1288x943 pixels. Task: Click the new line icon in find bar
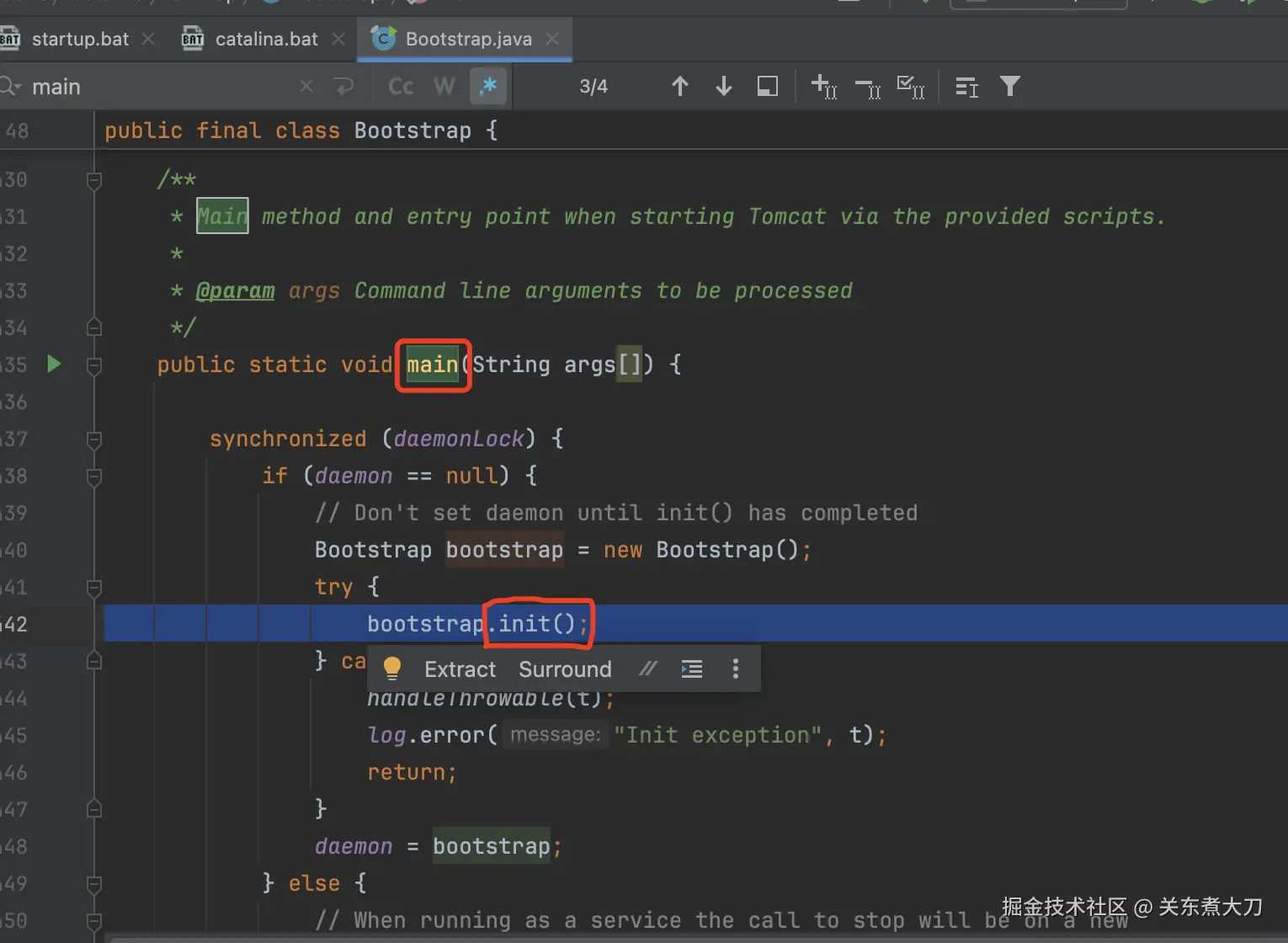point(343,86)
